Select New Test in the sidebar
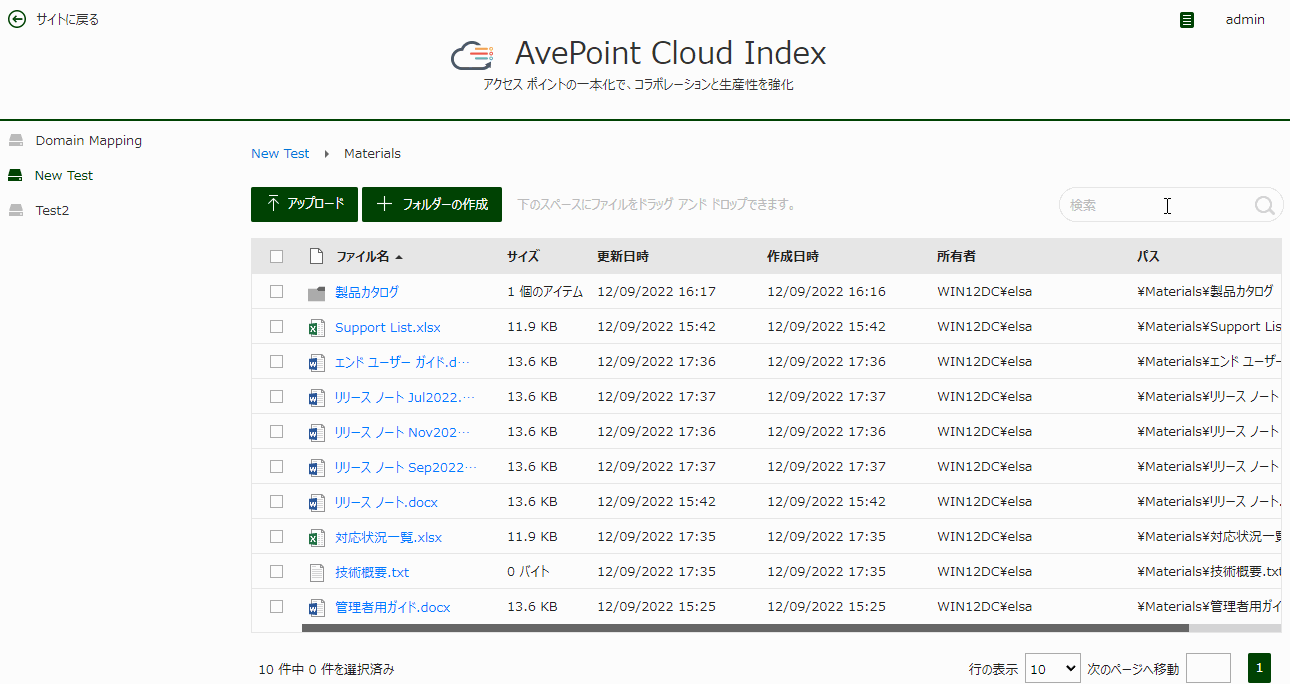 coord(64,176)
